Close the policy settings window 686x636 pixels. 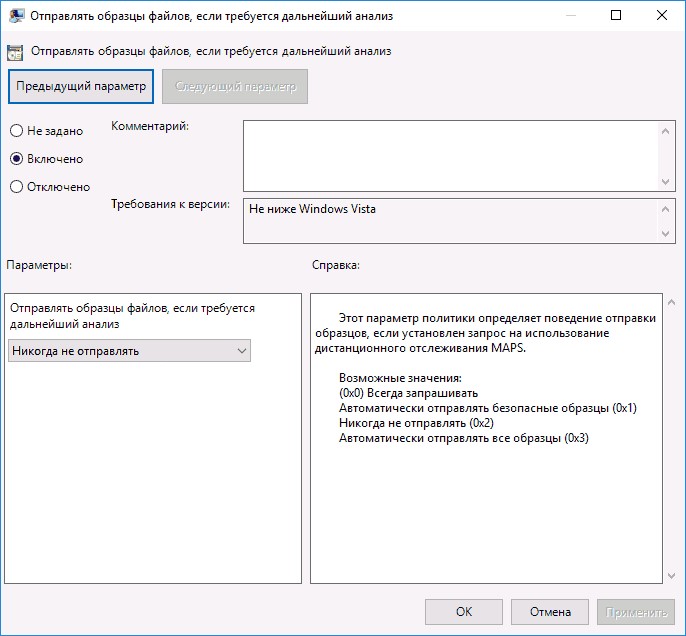click(662, 15)
